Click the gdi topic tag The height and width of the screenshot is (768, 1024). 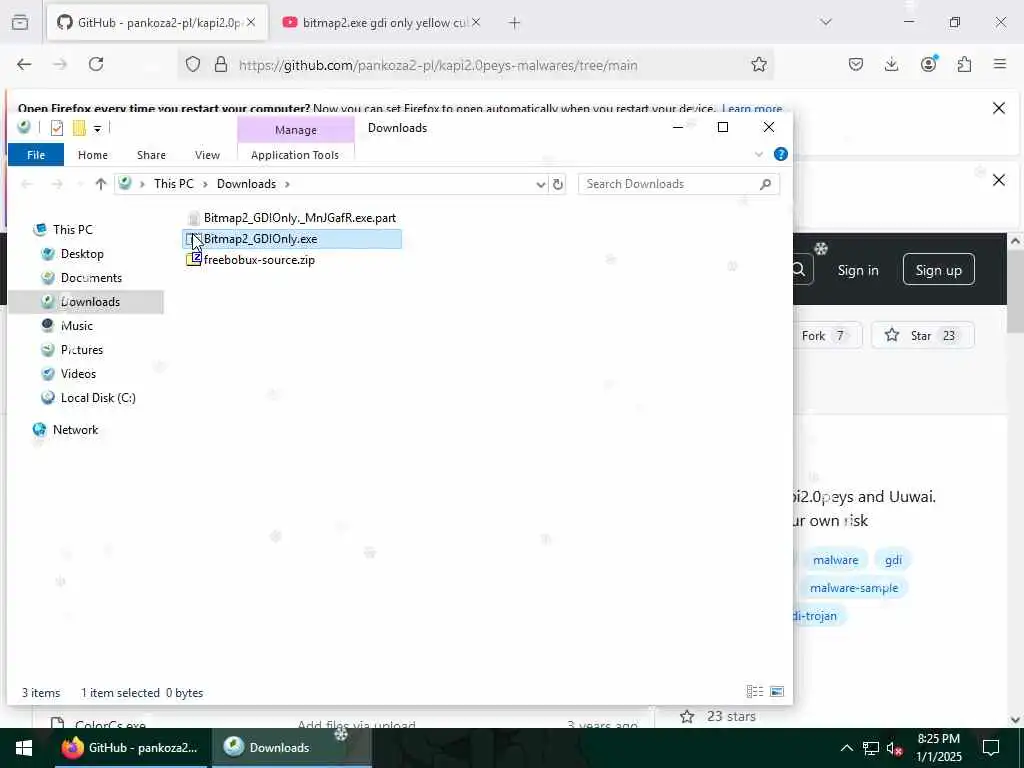tap(893, 560)
